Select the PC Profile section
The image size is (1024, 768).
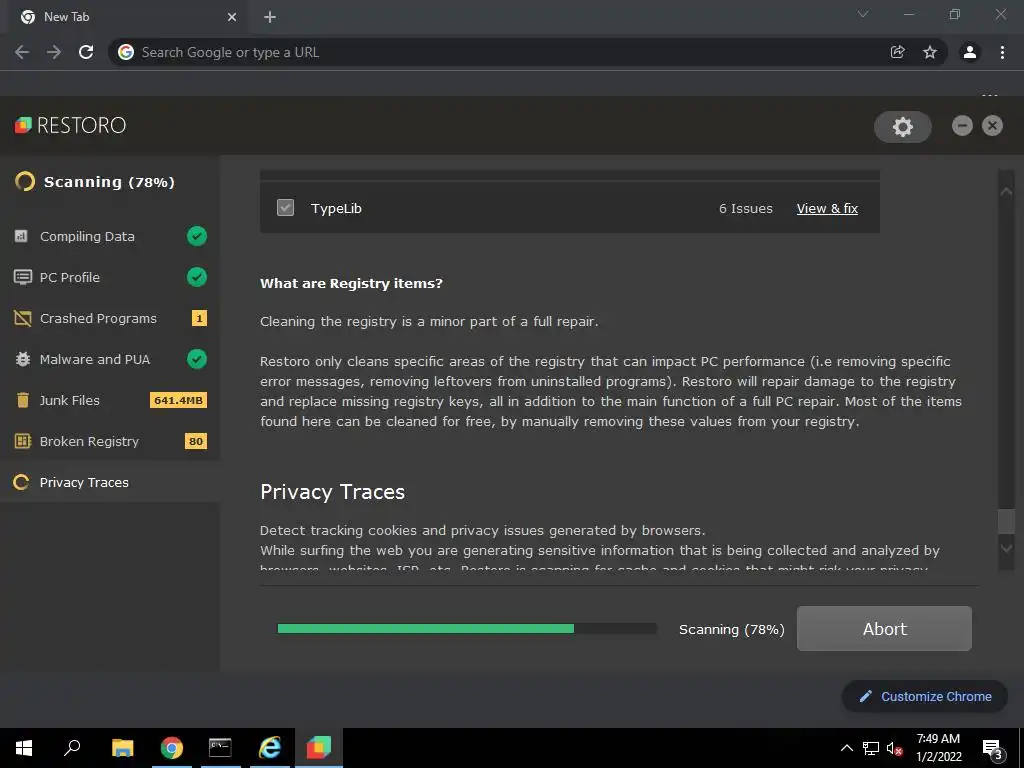click(x=110, y=277)
